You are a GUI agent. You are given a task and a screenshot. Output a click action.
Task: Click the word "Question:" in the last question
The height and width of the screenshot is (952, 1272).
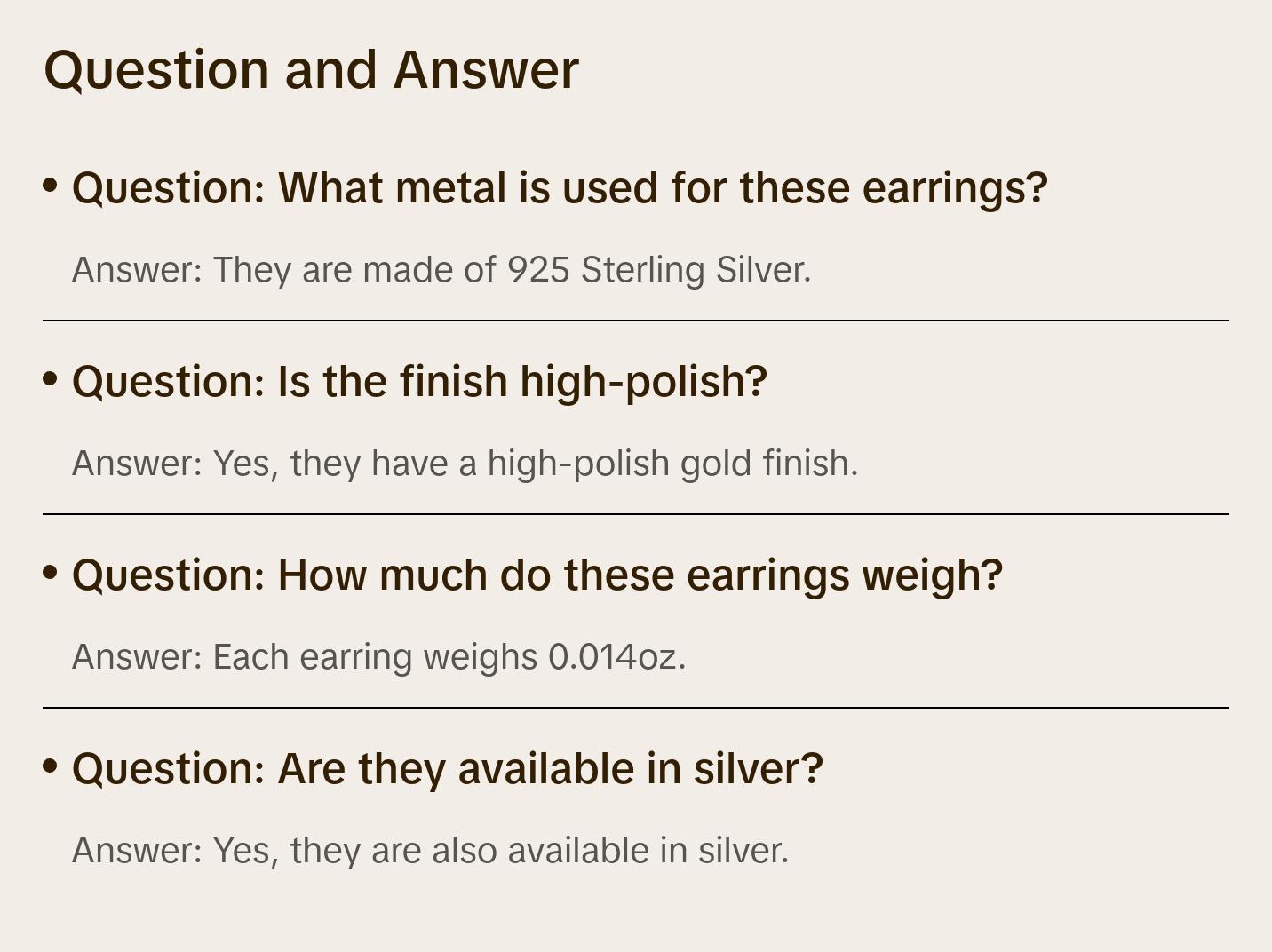[x=169, y=769]
